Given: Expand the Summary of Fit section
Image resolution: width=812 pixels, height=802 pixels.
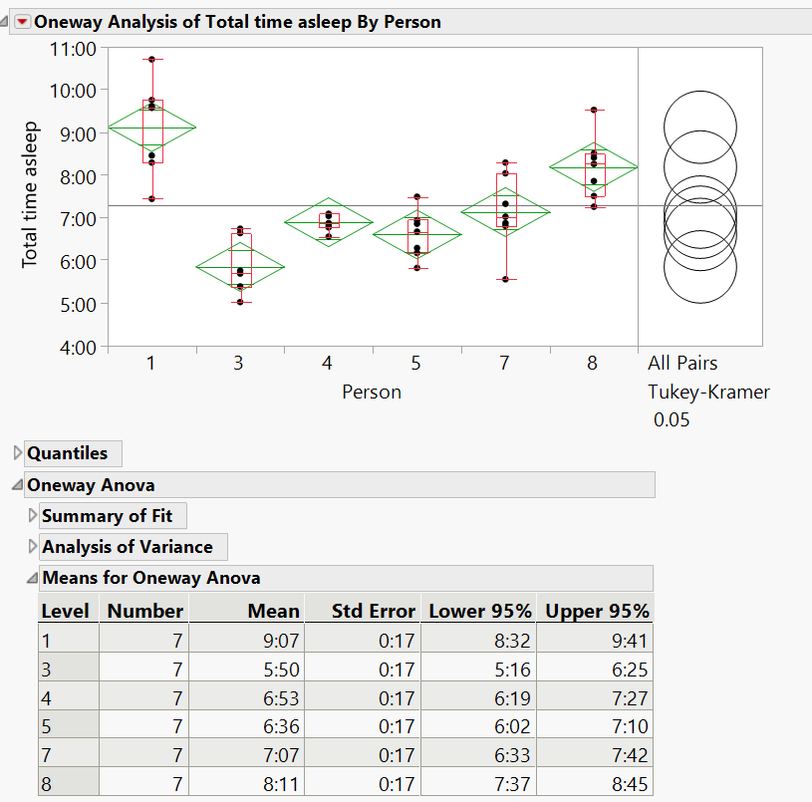Looking at the screenshot, I should tap(32, 516).
